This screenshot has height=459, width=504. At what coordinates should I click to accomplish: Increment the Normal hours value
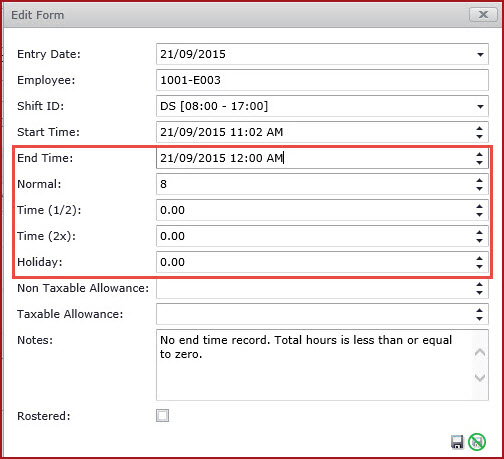coord(479,180)
